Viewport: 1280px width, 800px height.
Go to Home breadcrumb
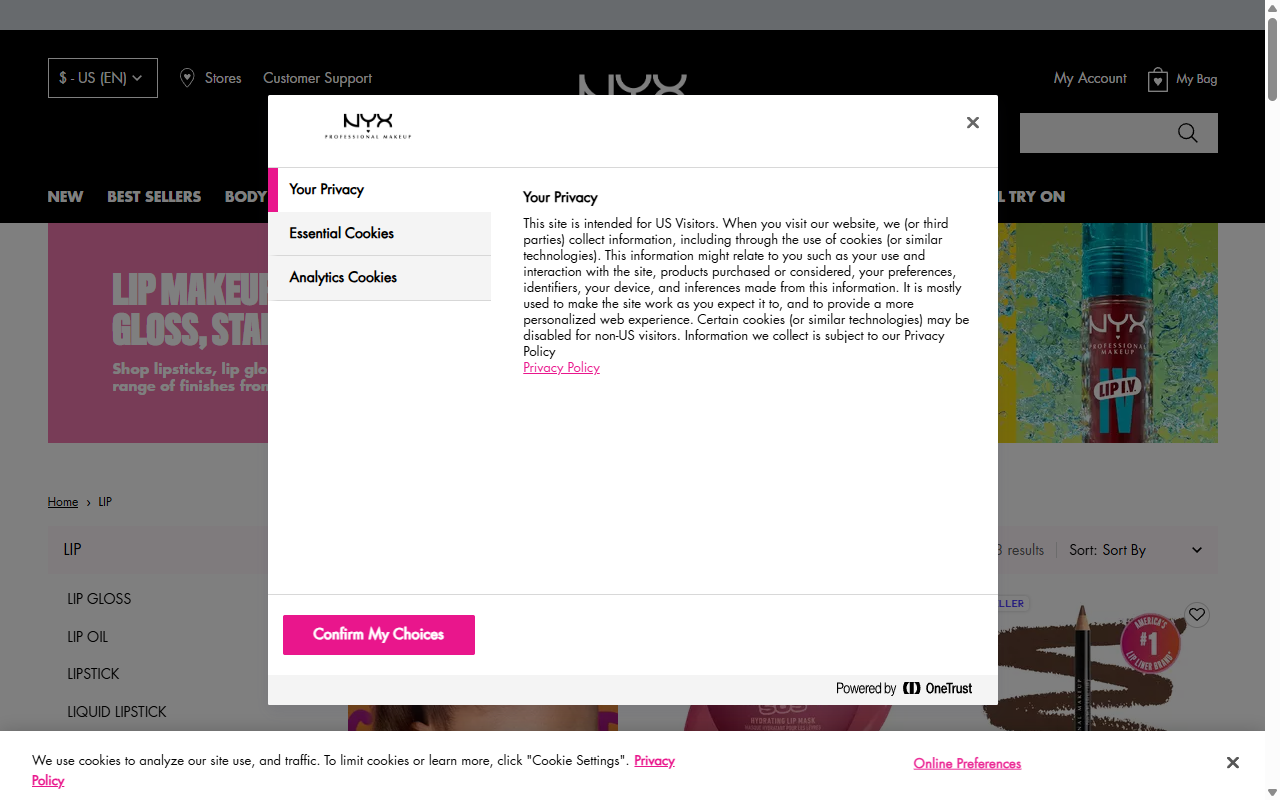pos(63,502)
